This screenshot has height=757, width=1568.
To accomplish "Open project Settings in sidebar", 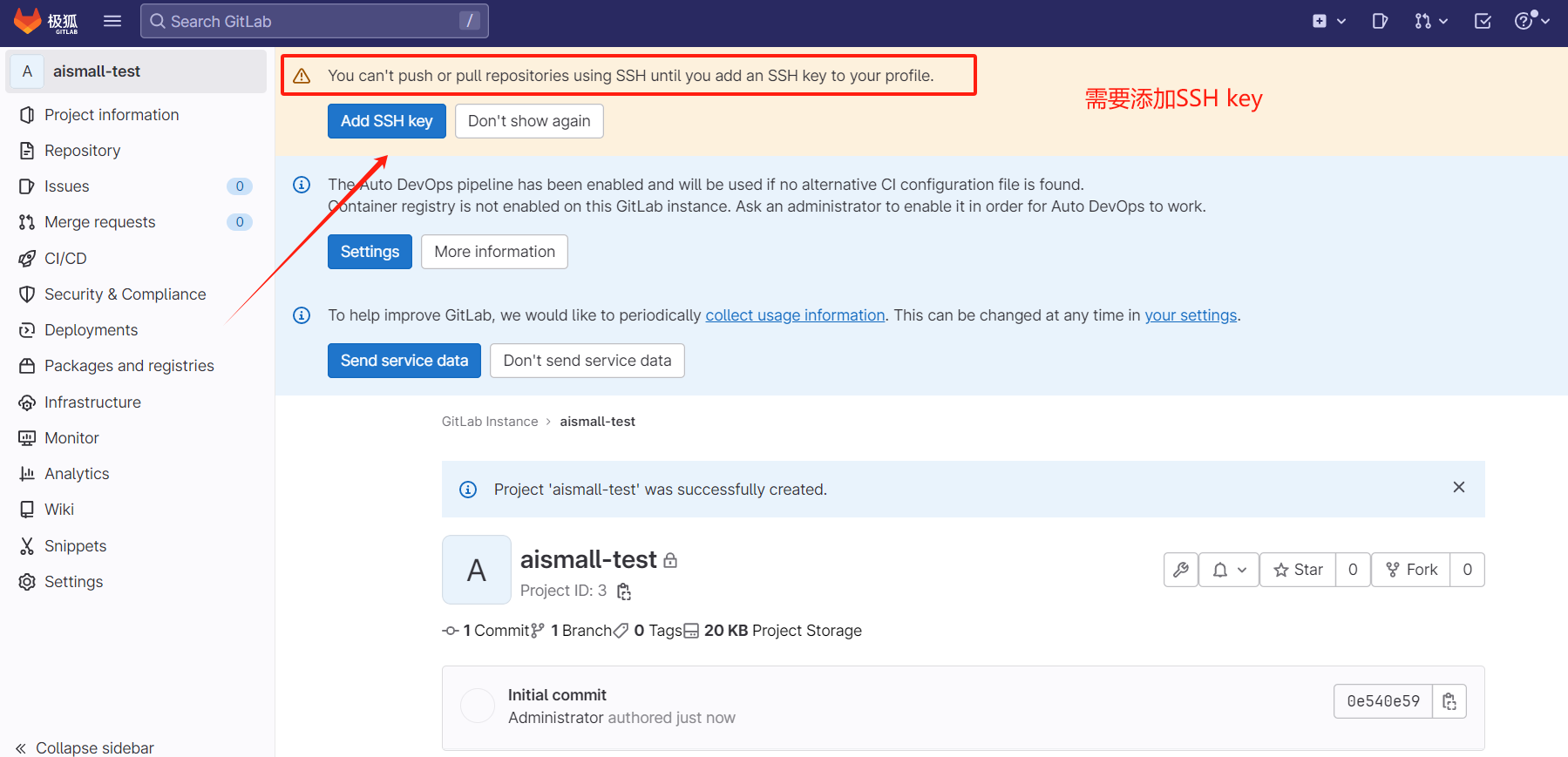I will [x=137, y=582].
